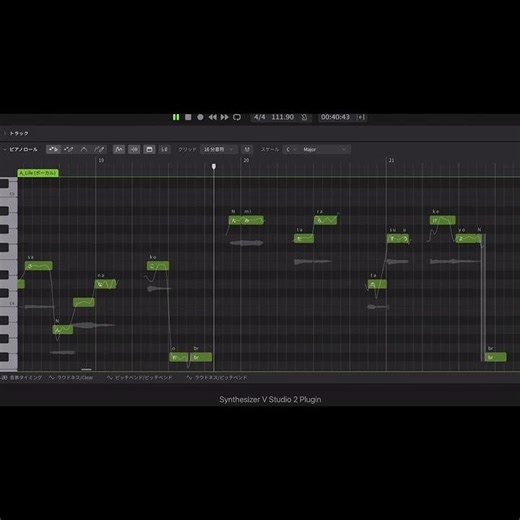Screen dimensions: 520x520
Task: Click the horizontal scrollbar thumb under the piano roll
Action: coord(86,369)
